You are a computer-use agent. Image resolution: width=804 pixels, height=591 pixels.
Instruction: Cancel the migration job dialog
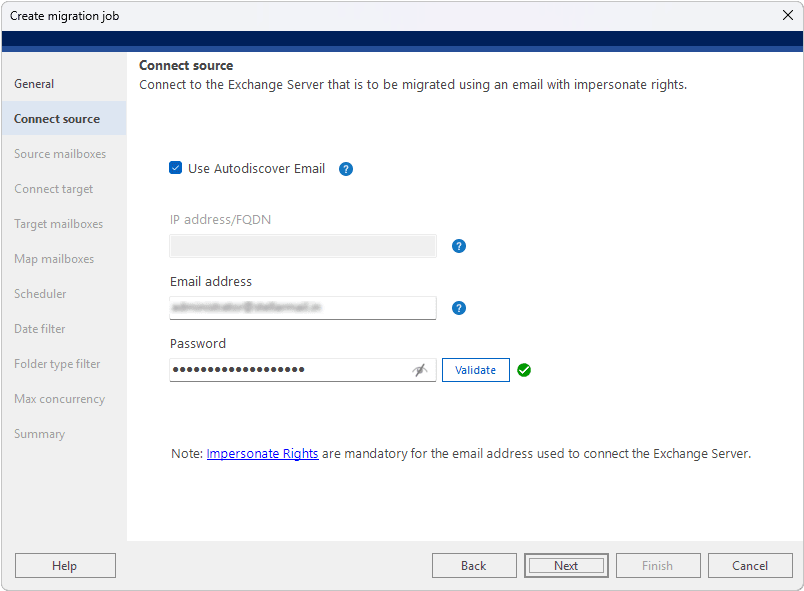coord(750,565)
